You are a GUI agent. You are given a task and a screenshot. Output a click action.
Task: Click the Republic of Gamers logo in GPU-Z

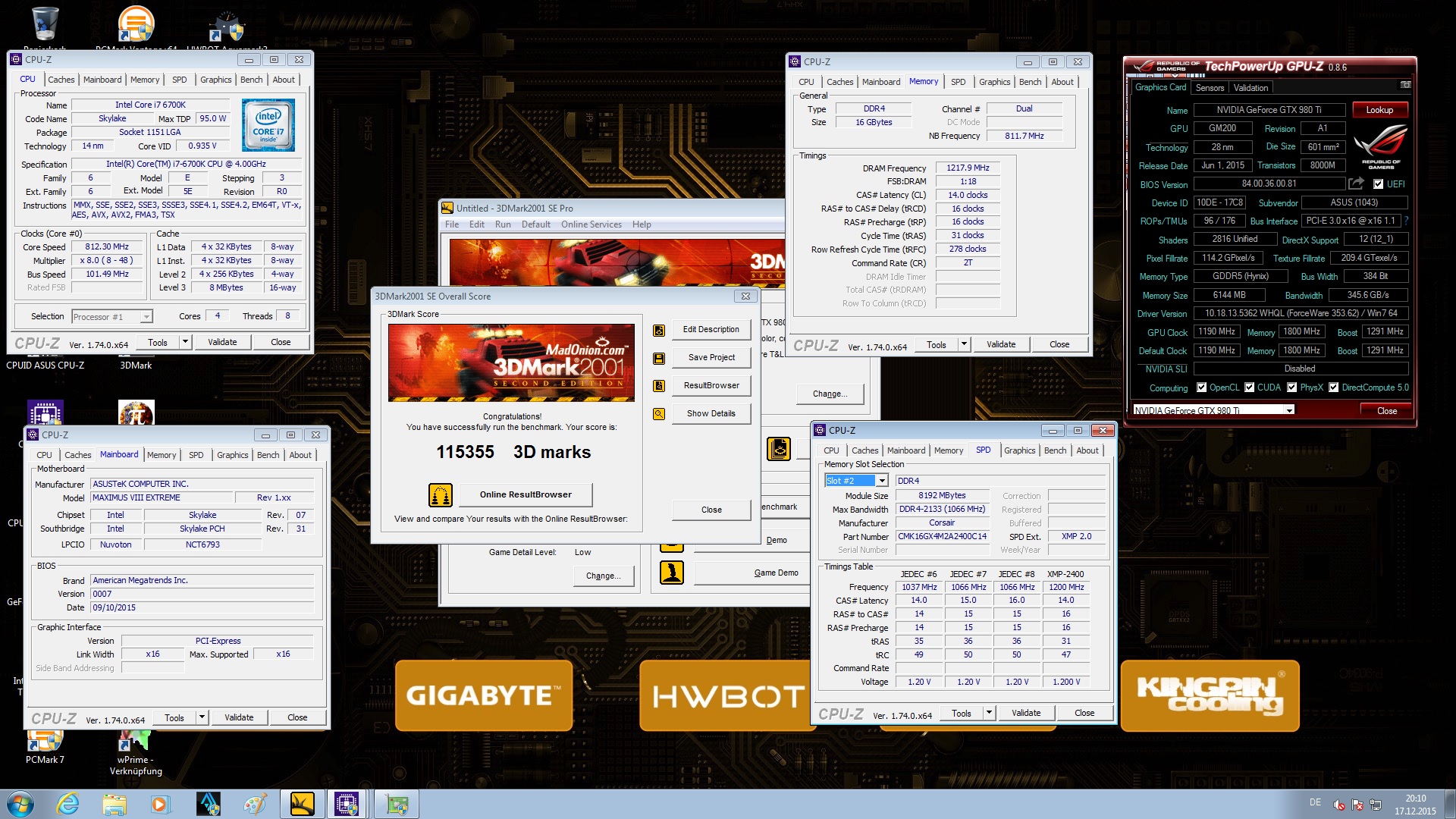pos(1380,147)
